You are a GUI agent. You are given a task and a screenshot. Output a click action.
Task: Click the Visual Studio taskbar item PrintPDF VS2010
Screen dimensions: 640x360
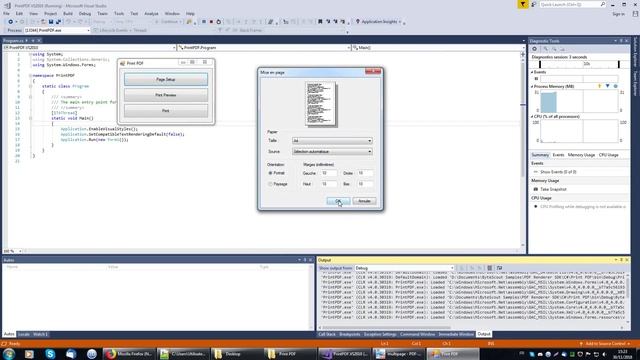(345, 354)
